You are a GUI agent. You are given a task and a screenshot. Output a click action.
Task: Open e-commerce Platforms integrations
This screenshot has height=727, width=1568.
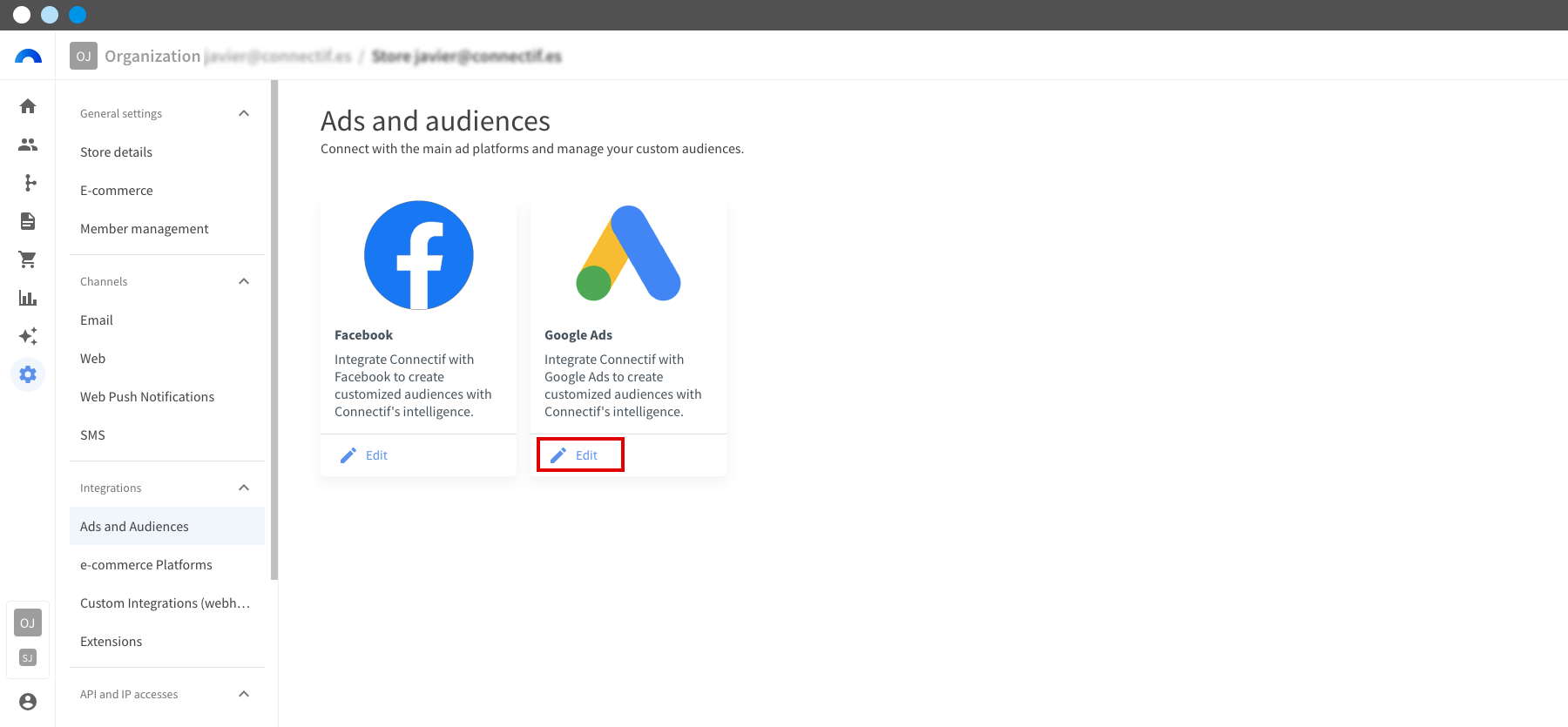coord(167,564)
